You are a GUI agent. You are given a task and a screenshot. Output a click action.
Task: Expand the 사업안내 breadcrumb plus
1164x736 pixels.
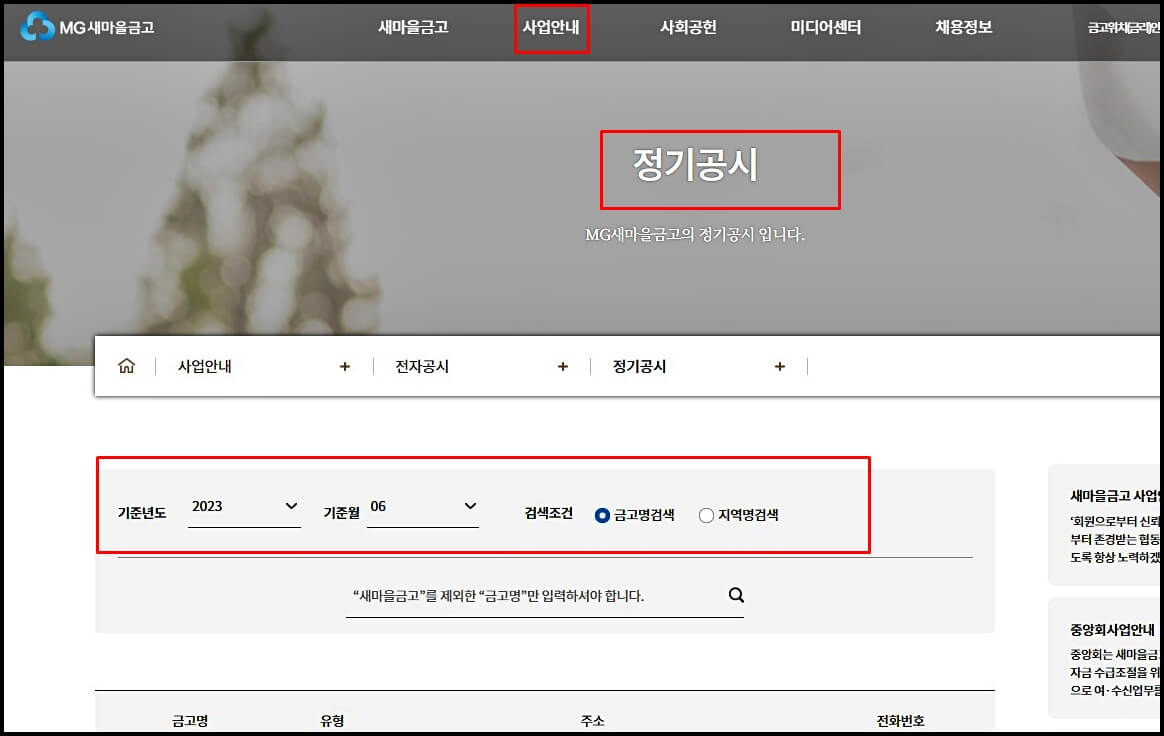point(344,367)
